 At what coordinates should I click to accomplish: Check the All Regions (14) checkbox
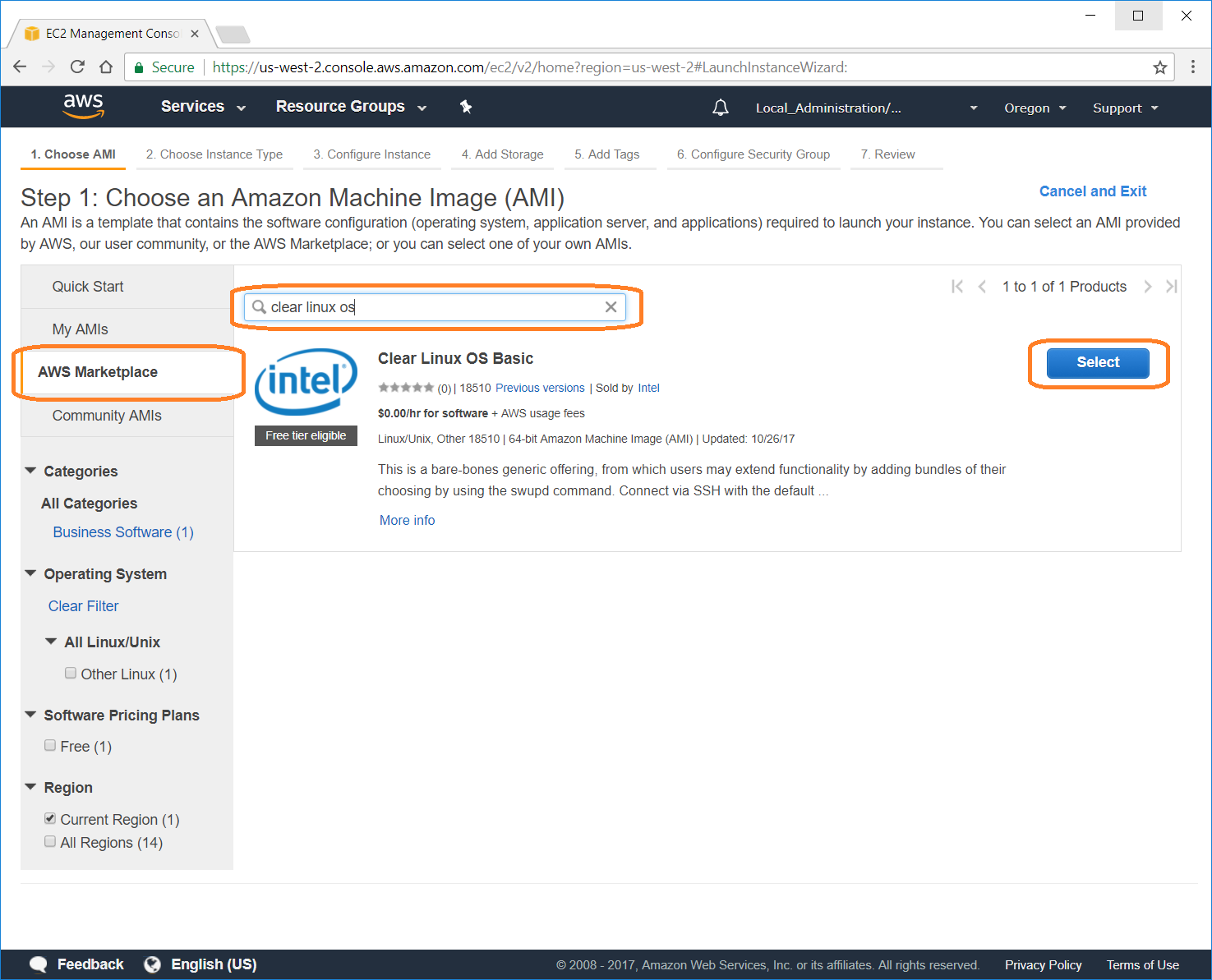[50, 842]
